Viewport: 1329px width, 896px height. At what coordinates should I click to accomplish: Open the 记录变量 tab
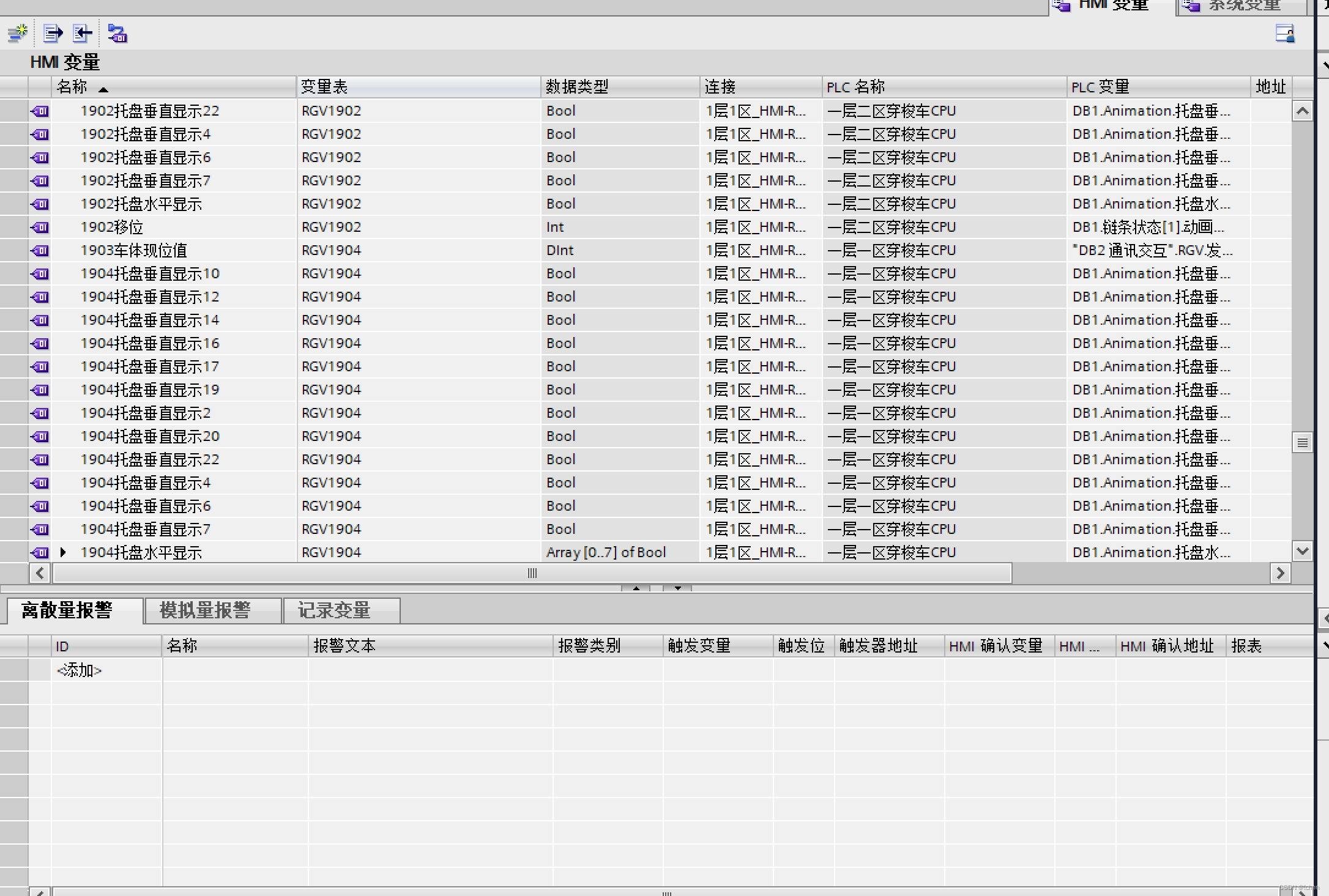click(x=334, y=610)
